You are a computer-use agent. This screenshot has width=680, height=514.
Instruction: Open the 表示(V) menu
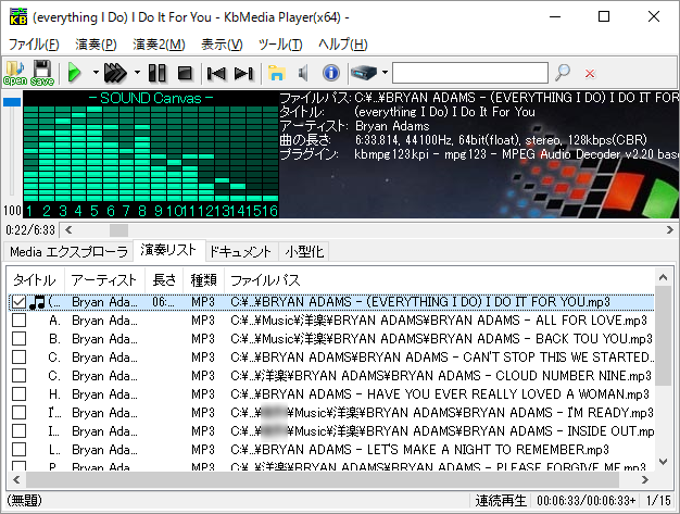[x=222, y=44]
